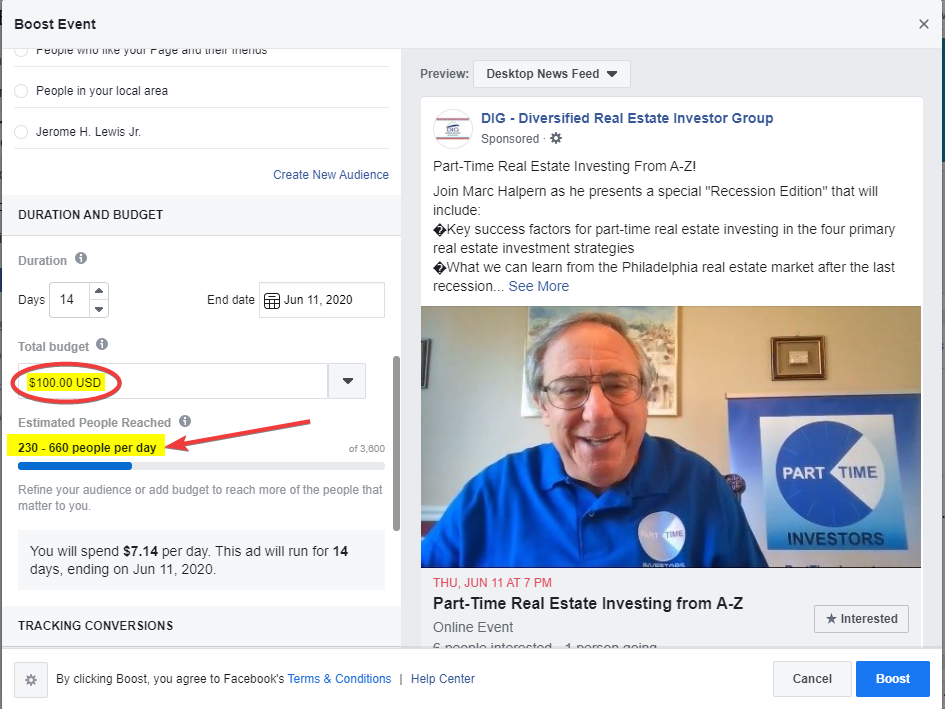Click the 230 - 660 people per day text
Image resolution: width=945 pixels, height=709 pixels.
point(87,448)
